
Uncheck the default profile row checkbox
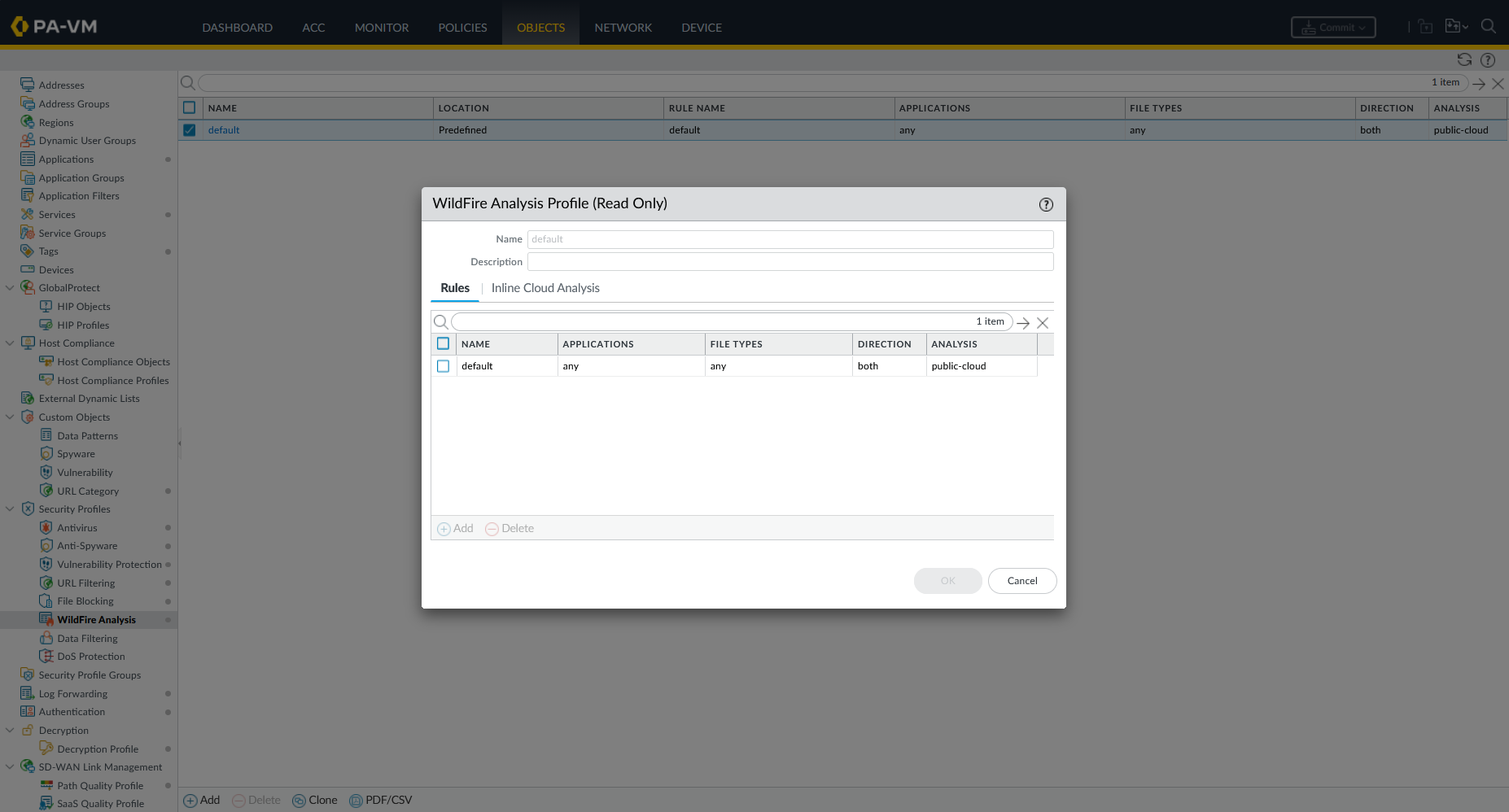[190, 130]
